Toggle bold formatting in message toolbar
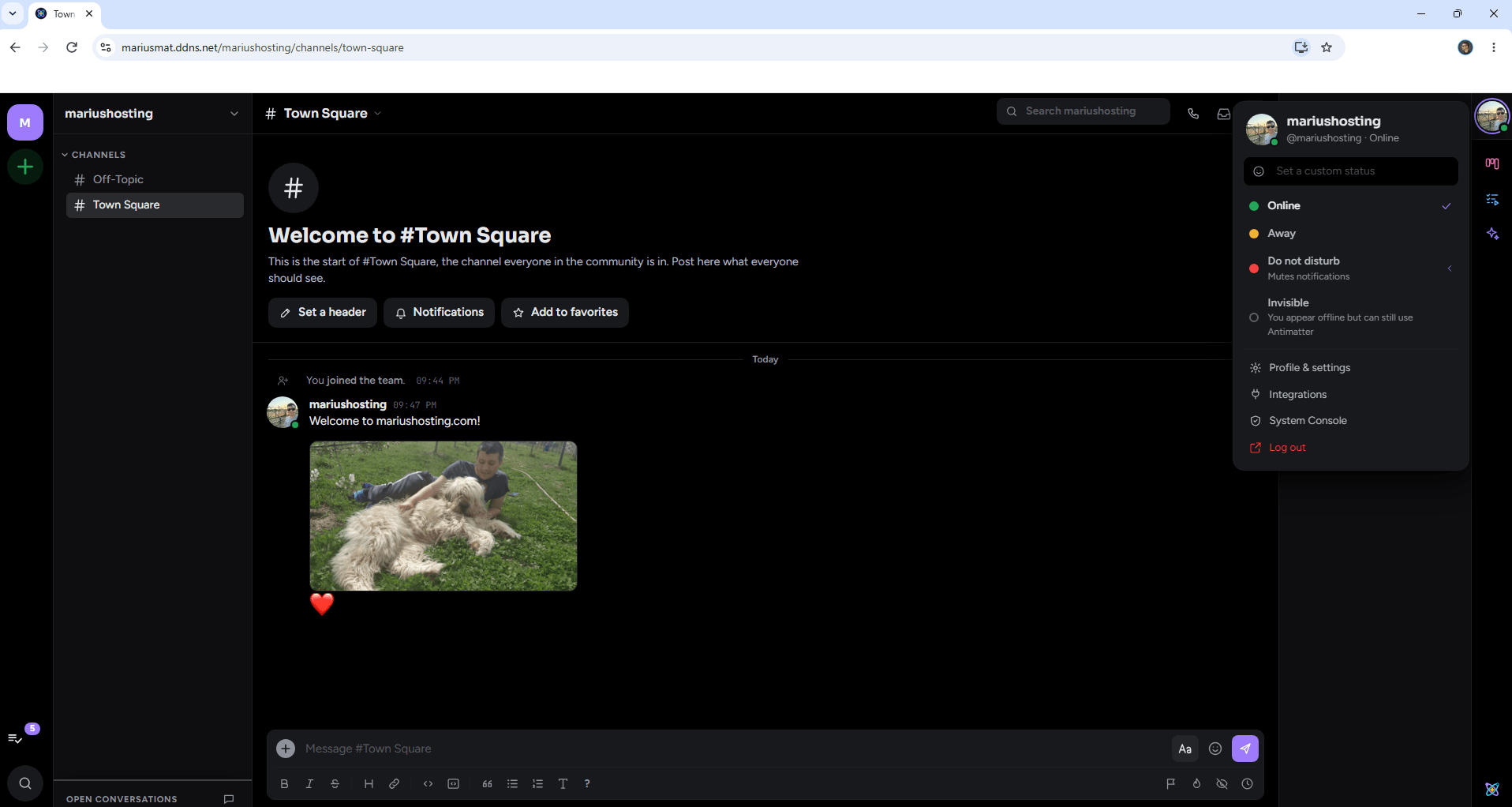The width and height of the screenshot is (1512, 807). pos(284,784)
